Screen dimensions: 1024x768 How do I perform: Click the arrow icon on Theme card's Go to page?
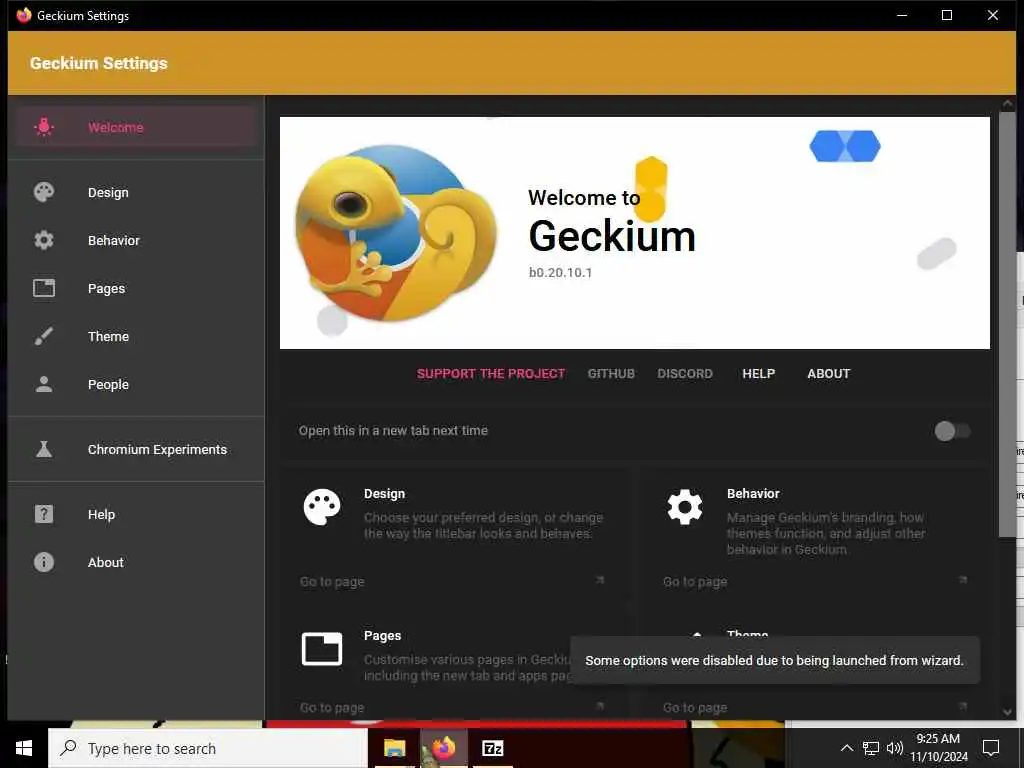pyautogui.click(x=963, y=706)
